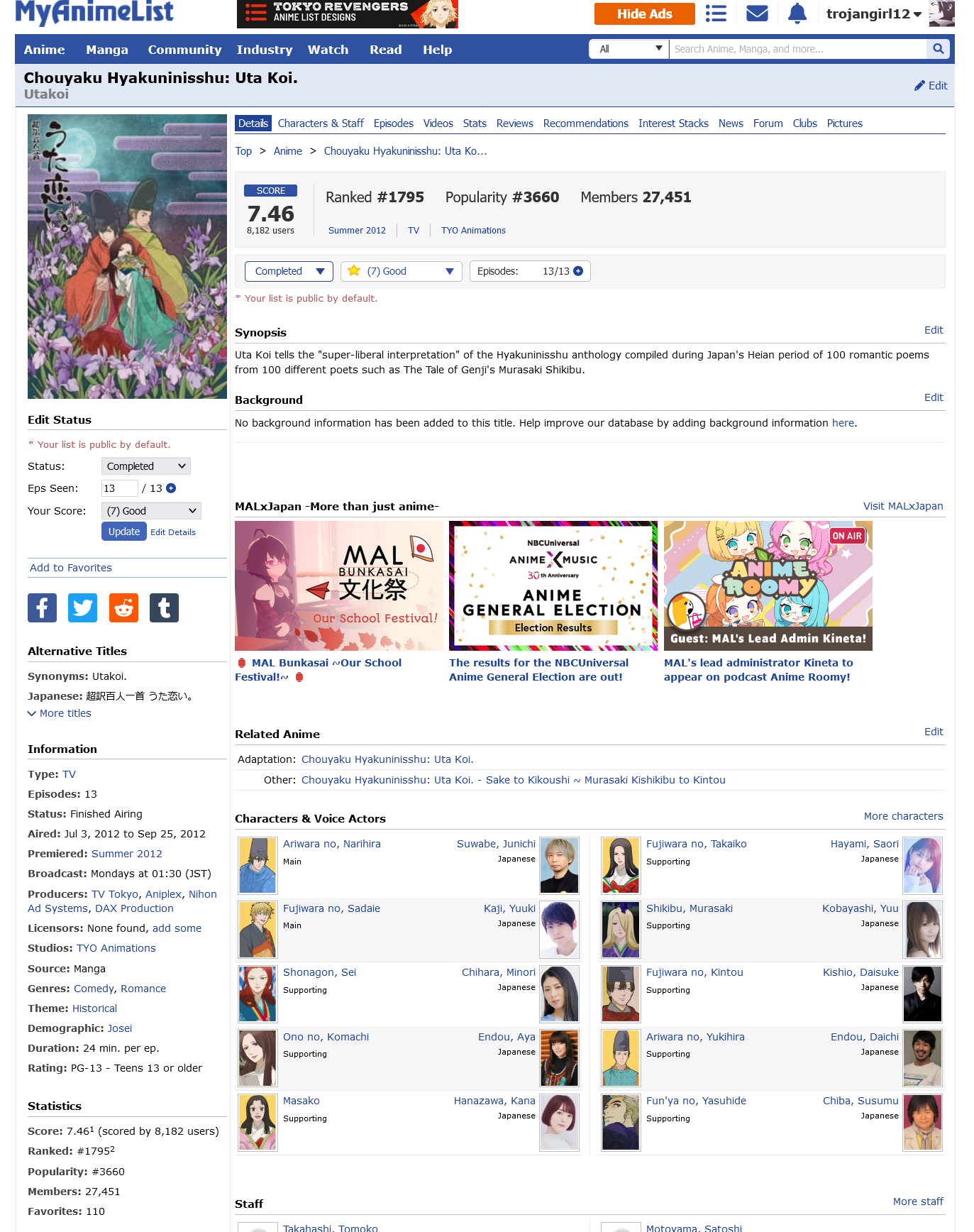Open the Summer 2012 season link under score
This screenshot has height=1232, width=974.
[x=357, y=231]
